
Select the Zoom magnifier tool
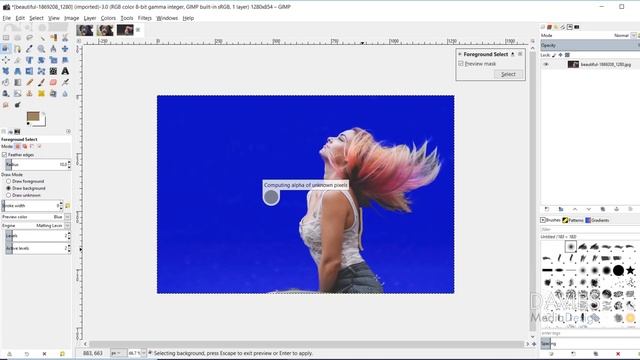[41, 49]
